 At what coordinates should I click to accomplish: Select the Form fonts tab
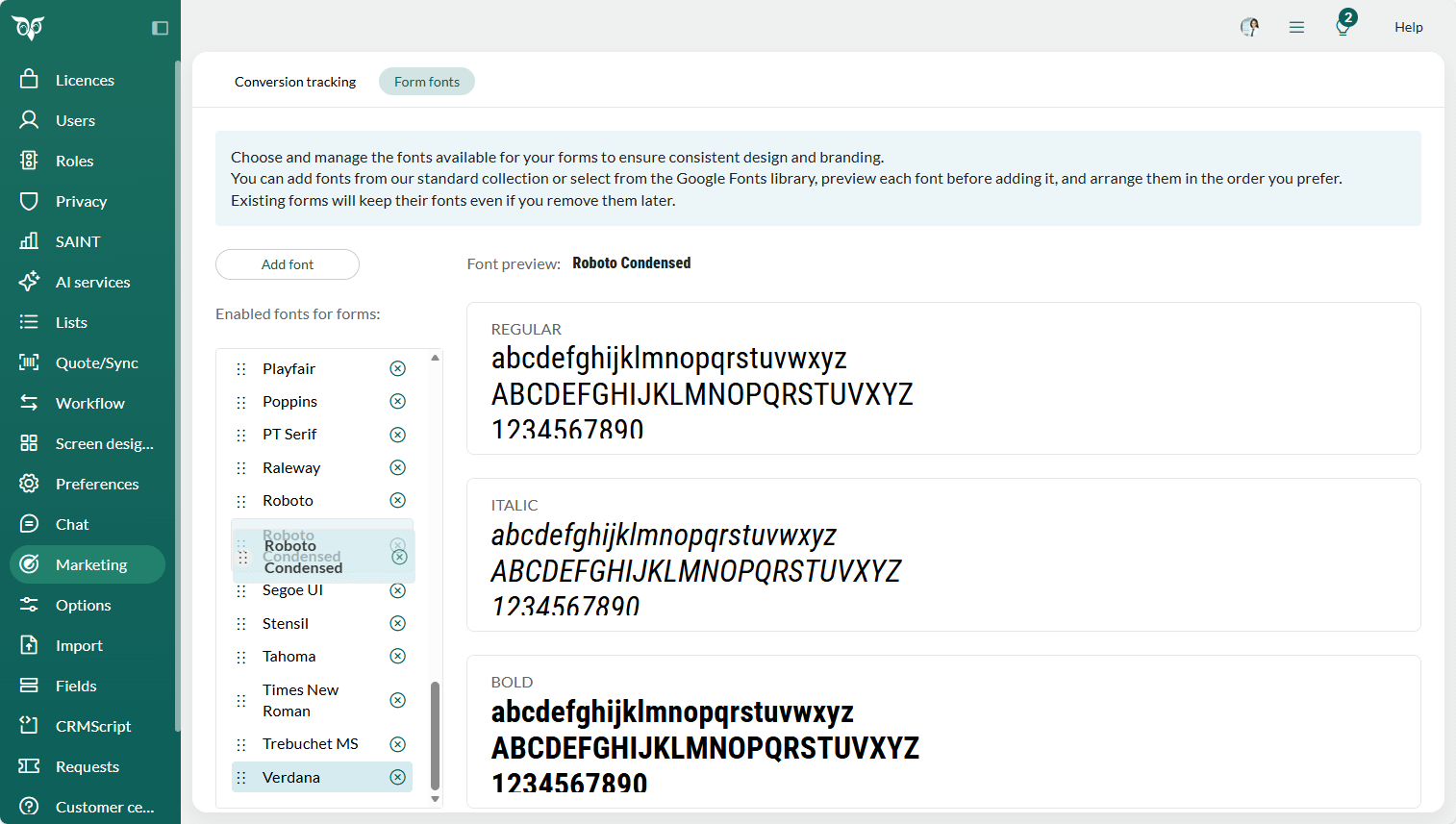(x=426, y=81)
